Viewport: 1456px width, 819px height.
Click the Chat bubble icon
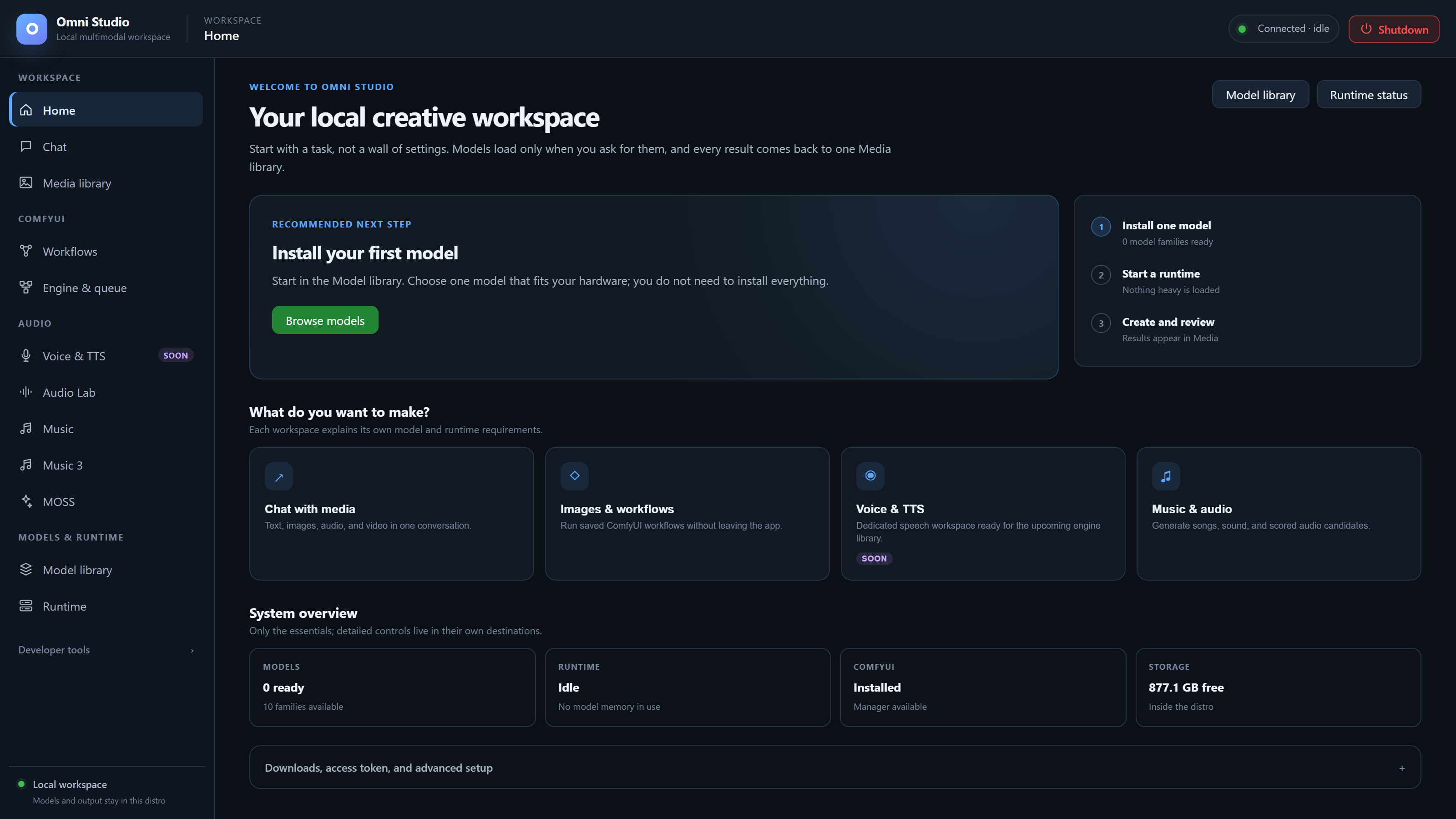pos(26,147)
